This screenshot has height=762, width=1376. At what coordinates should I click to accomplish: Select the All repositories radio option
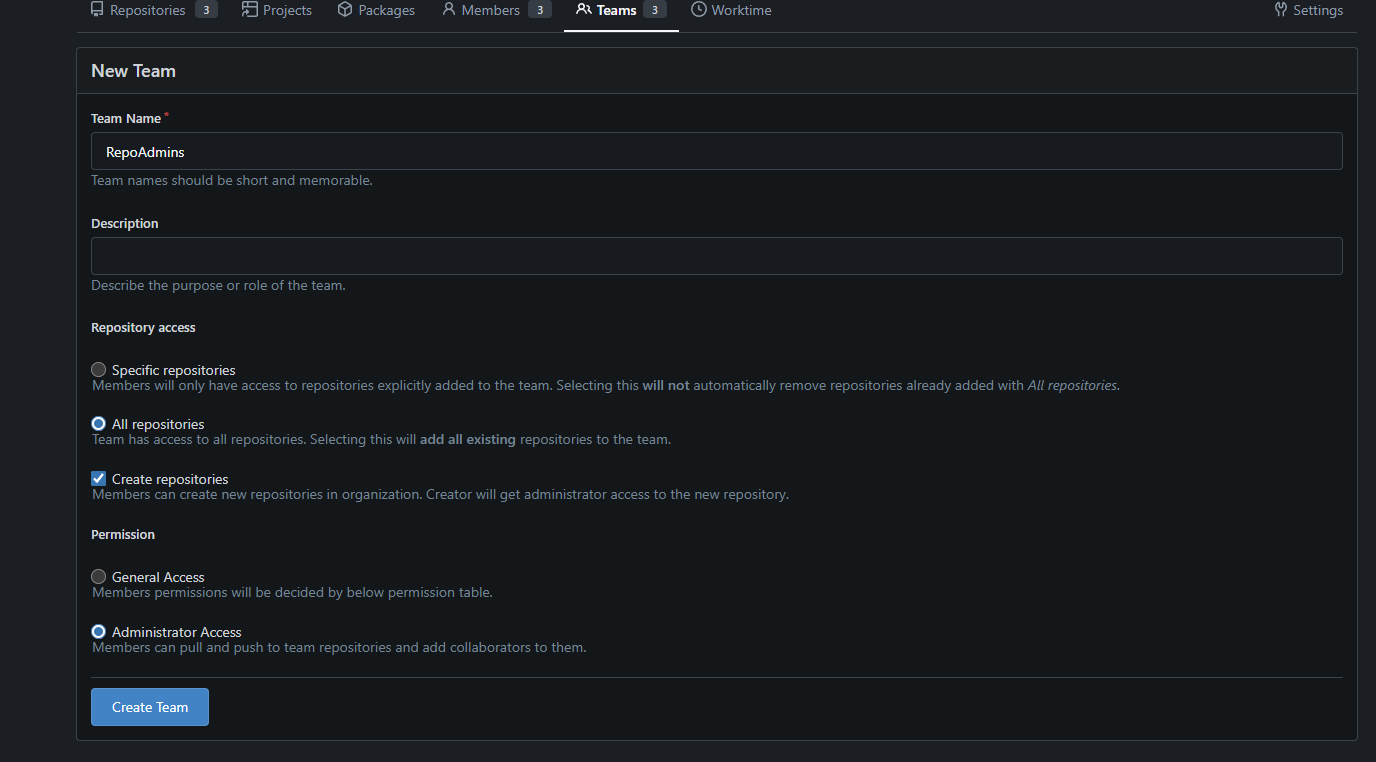click(x=98, y=424)
